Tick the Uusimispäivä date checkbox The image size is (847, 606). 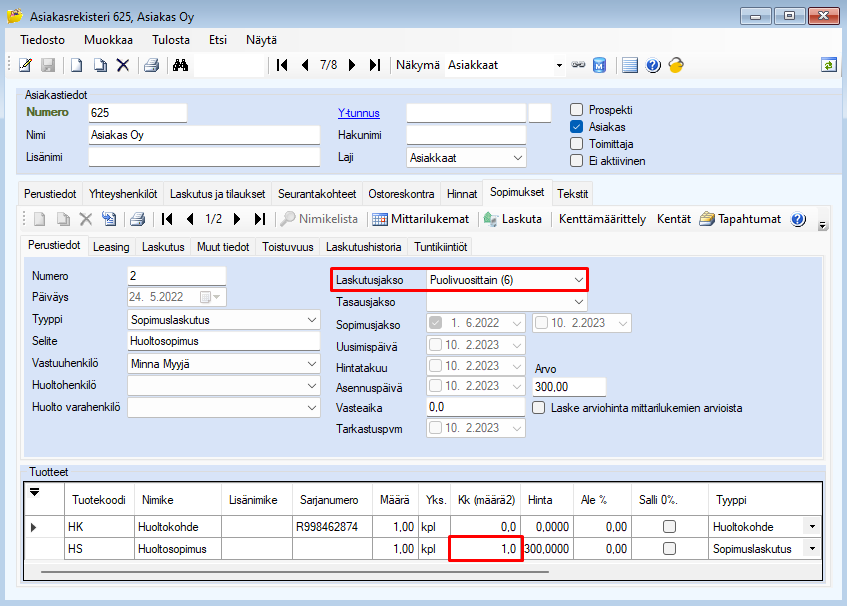click(x=435, y=345)
